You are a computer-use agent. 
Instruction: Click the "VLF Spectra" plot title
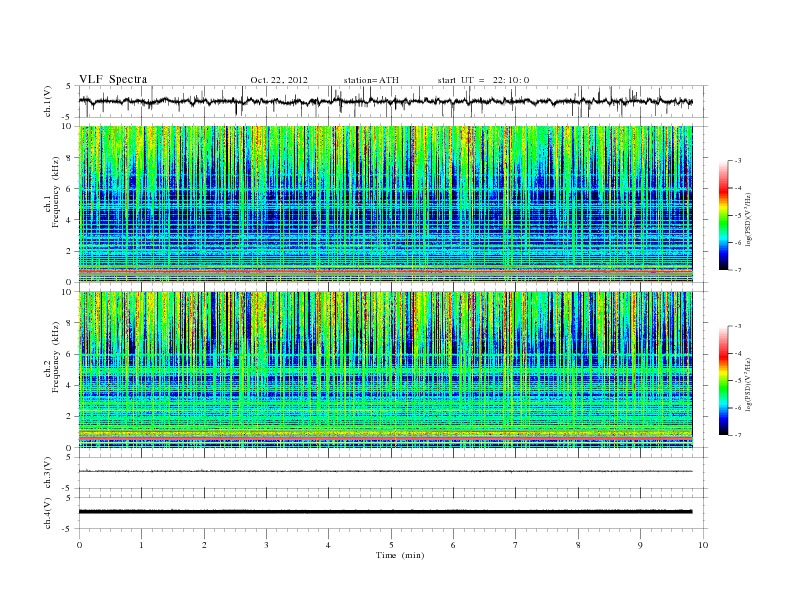coord(113,79)
